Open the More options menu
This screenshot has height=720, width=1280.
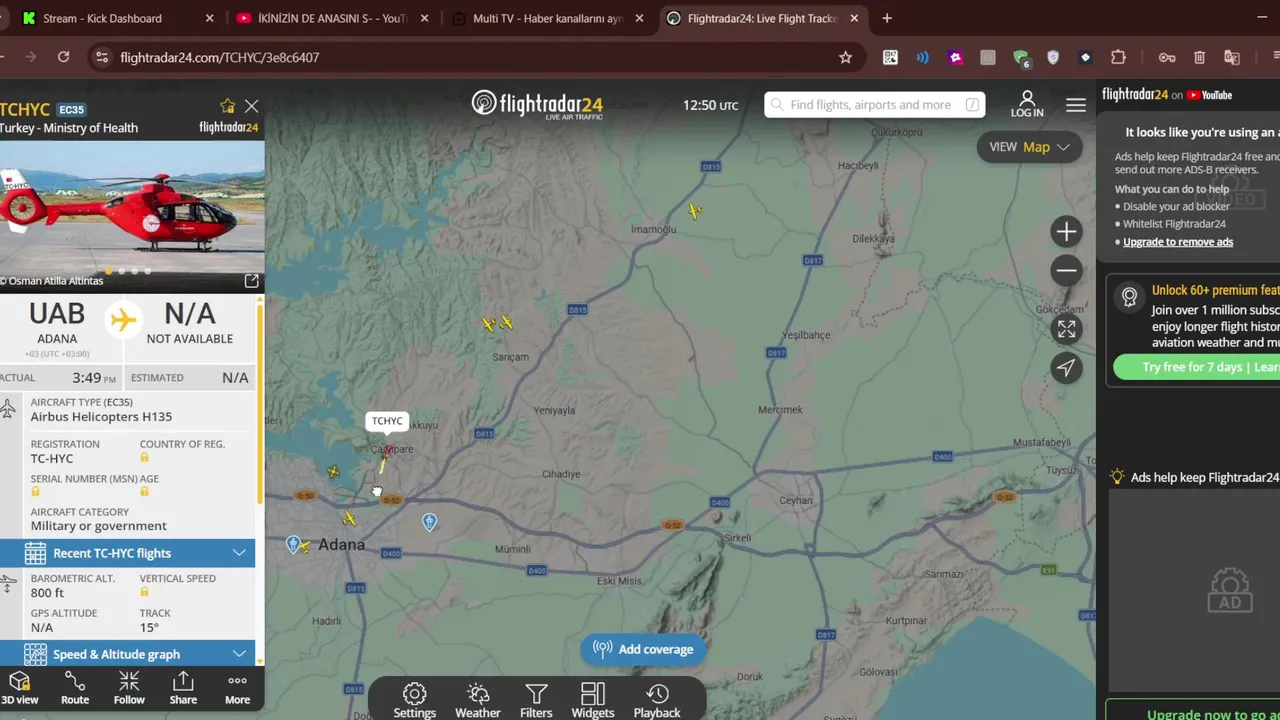[x=237, y=688]
